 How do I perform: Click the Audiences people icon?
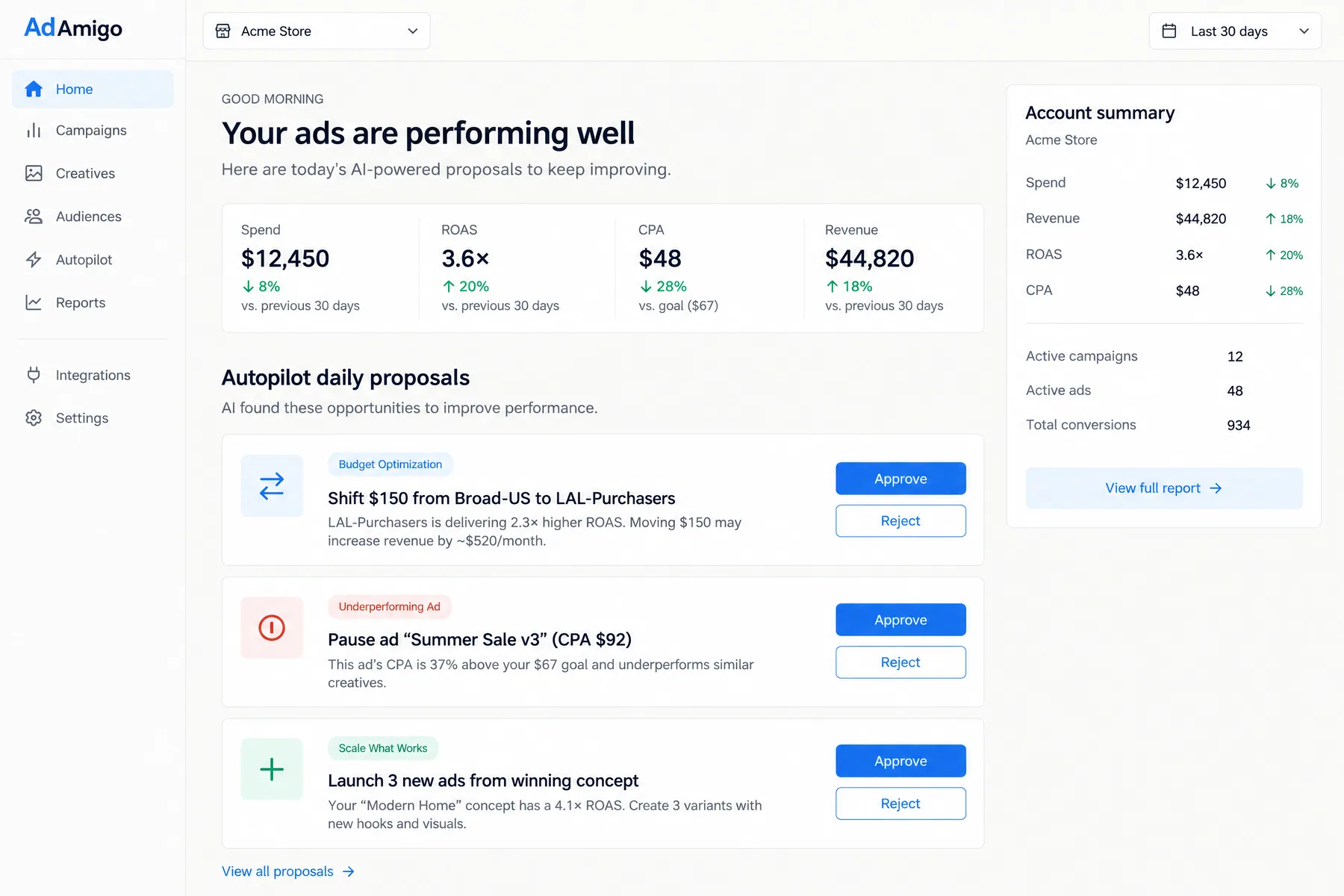tap(34, 217)
